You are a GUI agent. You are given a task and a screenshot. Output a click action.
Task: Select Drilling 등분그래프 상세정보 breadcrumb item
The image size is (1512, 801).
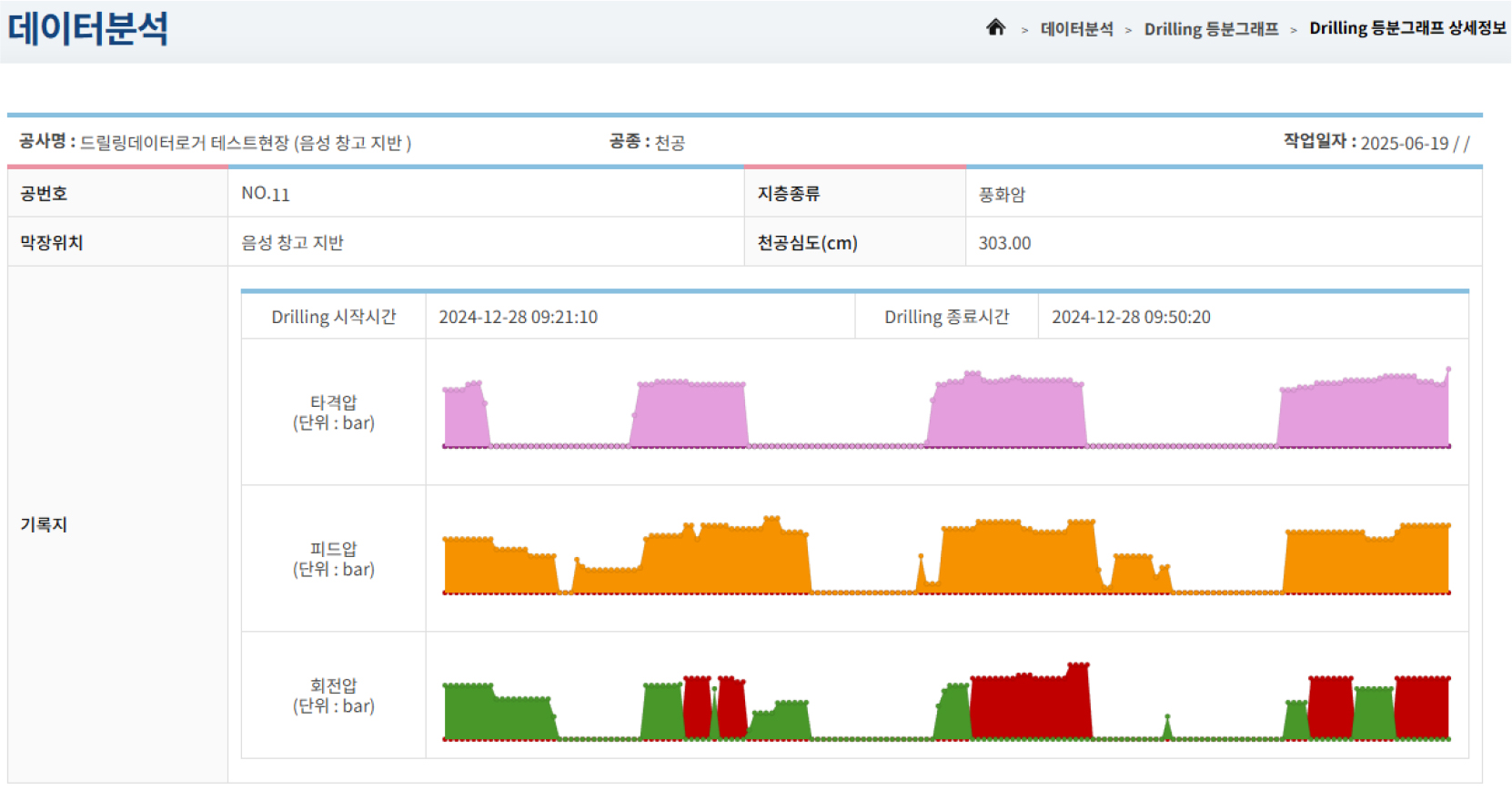click(1406, 28)
